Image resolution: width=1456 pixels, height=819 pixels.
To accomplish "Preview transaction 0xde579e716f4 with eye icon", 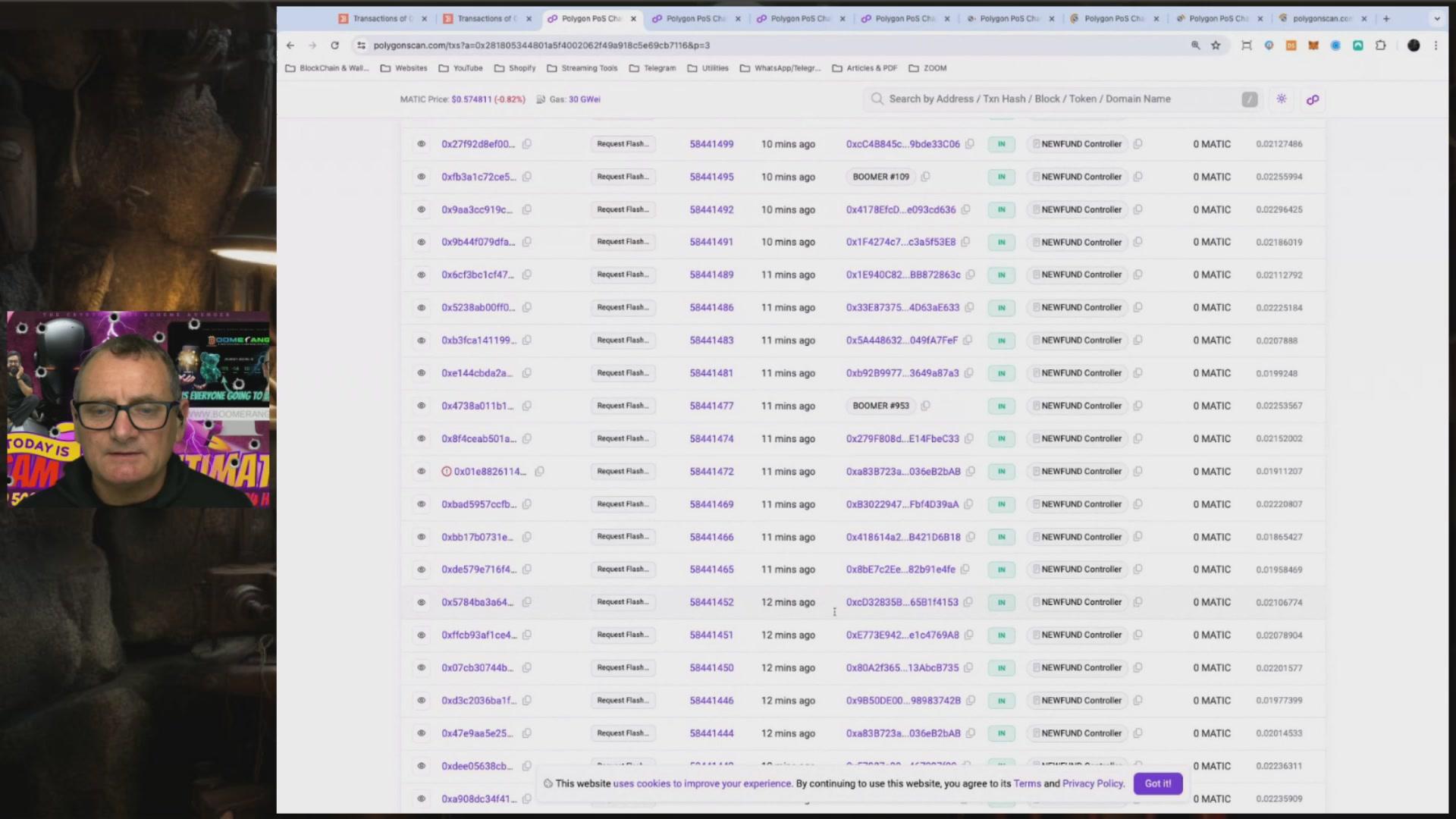I will [421, 570].
